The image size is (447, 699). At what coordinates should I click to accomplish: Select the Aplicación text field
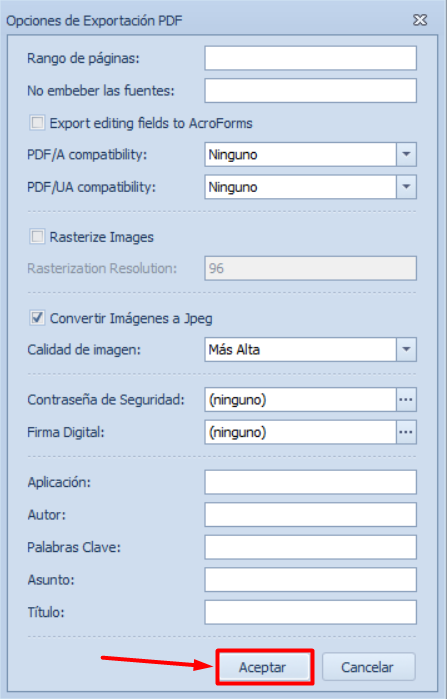pos(311,482)
